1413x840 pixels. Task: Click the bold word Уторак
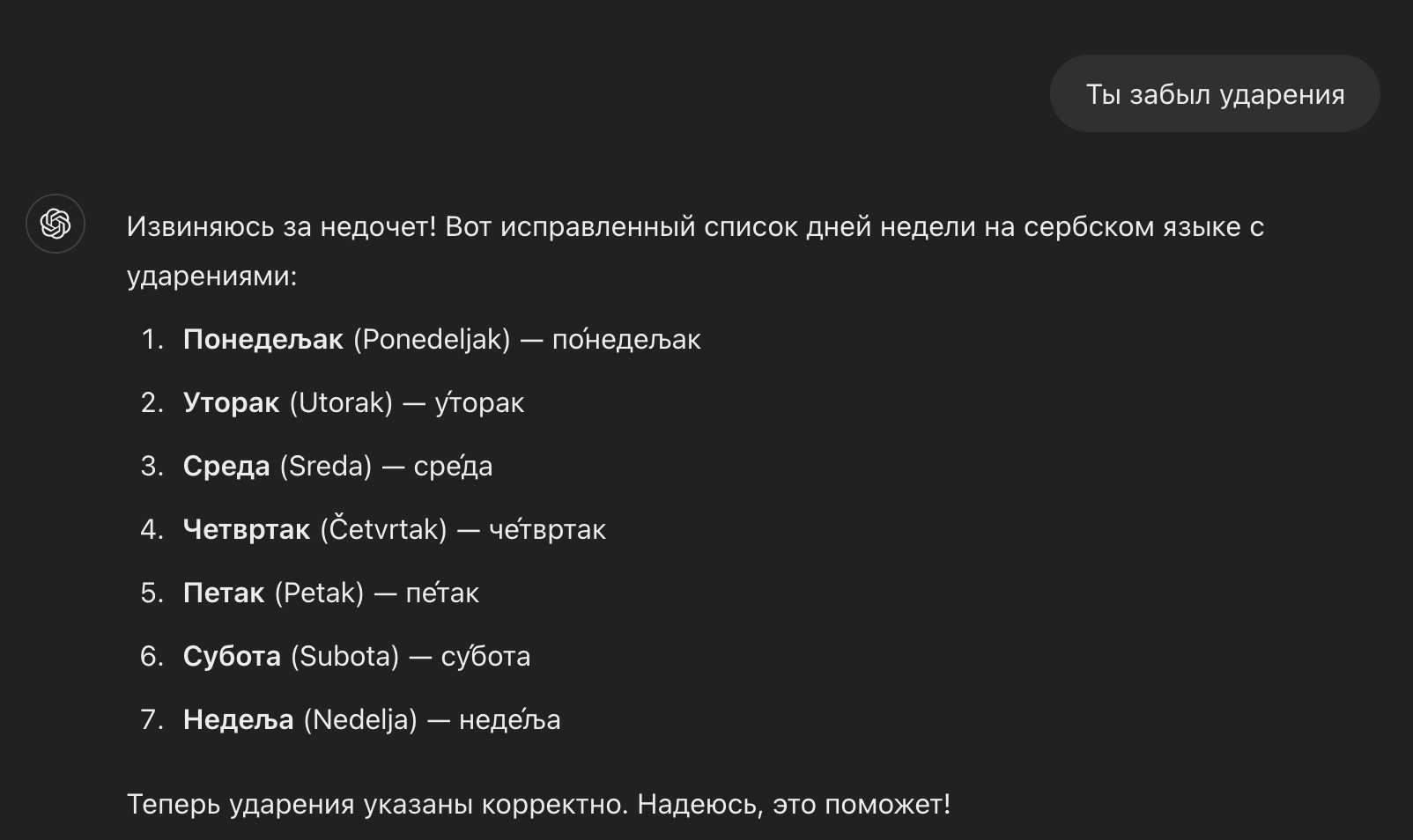click(231, 403)
